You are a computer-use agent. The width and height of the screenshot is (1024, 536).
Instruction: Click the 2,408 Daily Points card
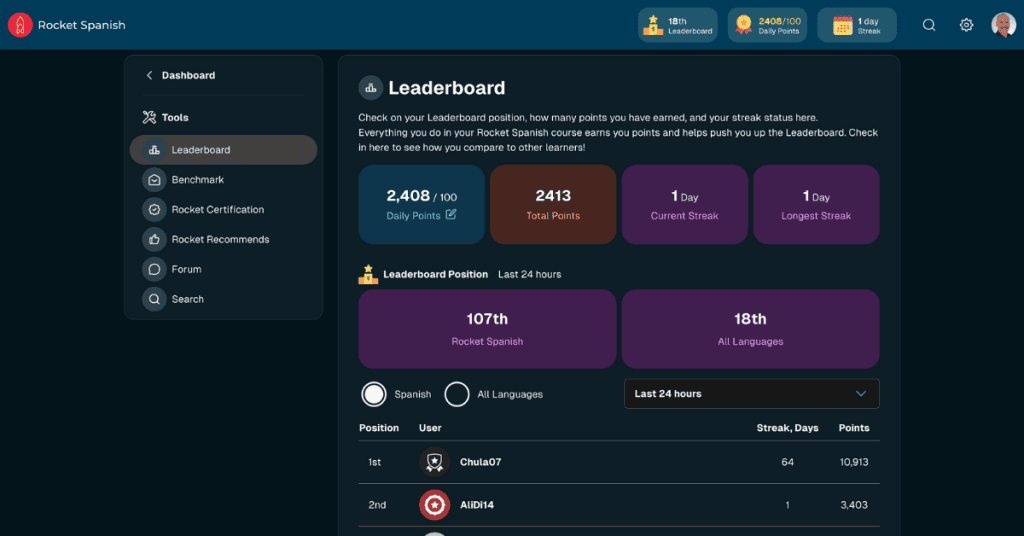pos(421,204)
